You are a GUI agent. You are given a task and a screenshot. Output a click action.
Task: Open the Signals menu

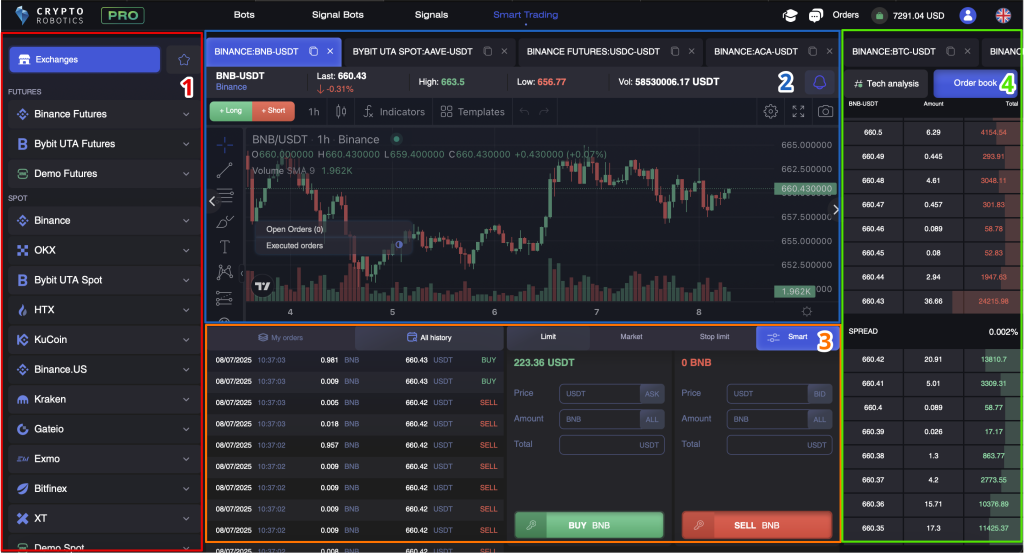click(x=431, y=14)
